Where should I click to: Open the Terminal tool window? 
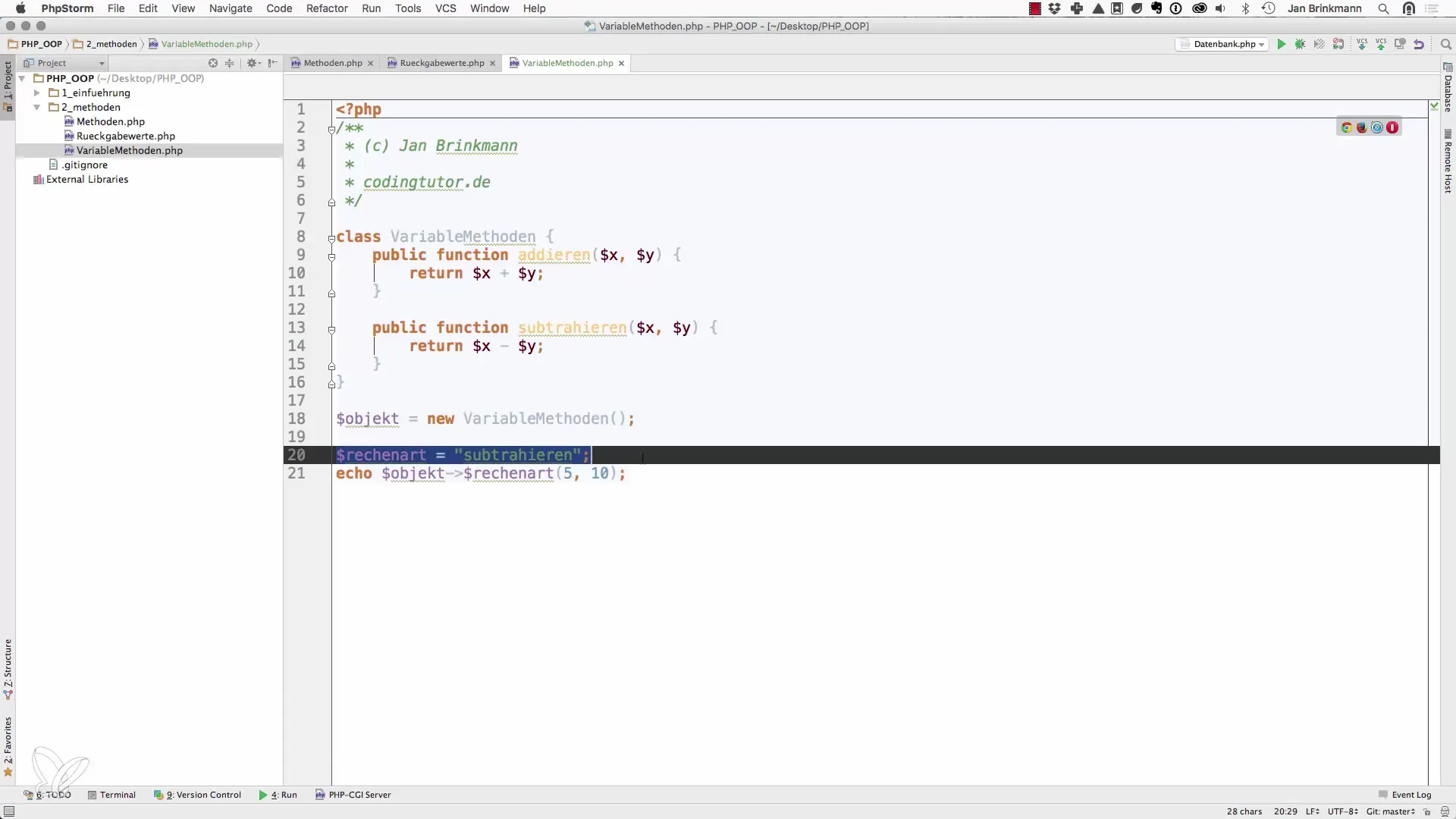tap(111, 795)
